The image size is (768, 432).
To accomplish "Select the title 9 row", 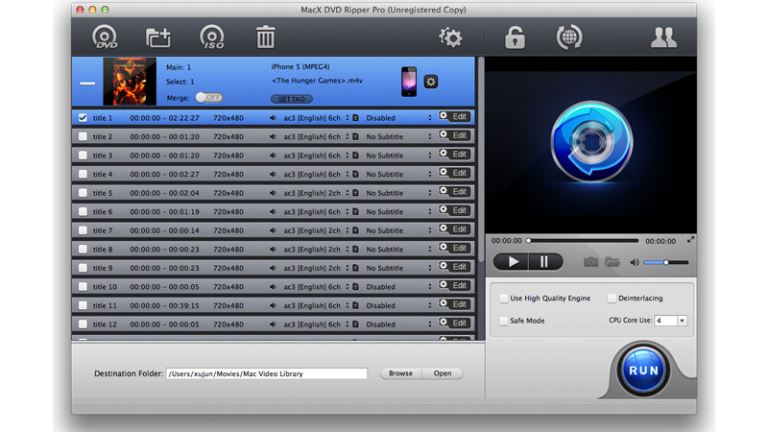I will click(x=273, y=268).
